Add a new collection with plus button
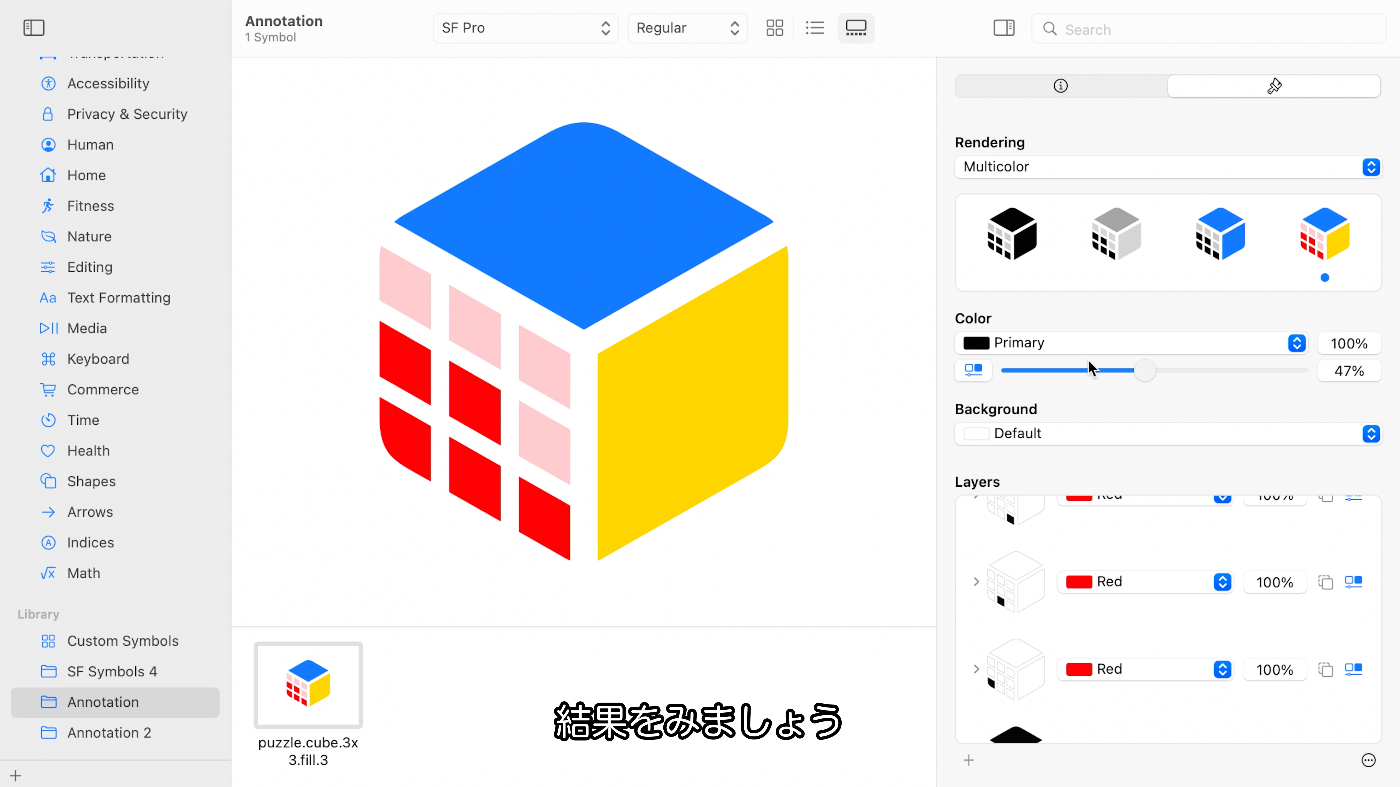The image size is (1400, 787). (x=15, y=775)
